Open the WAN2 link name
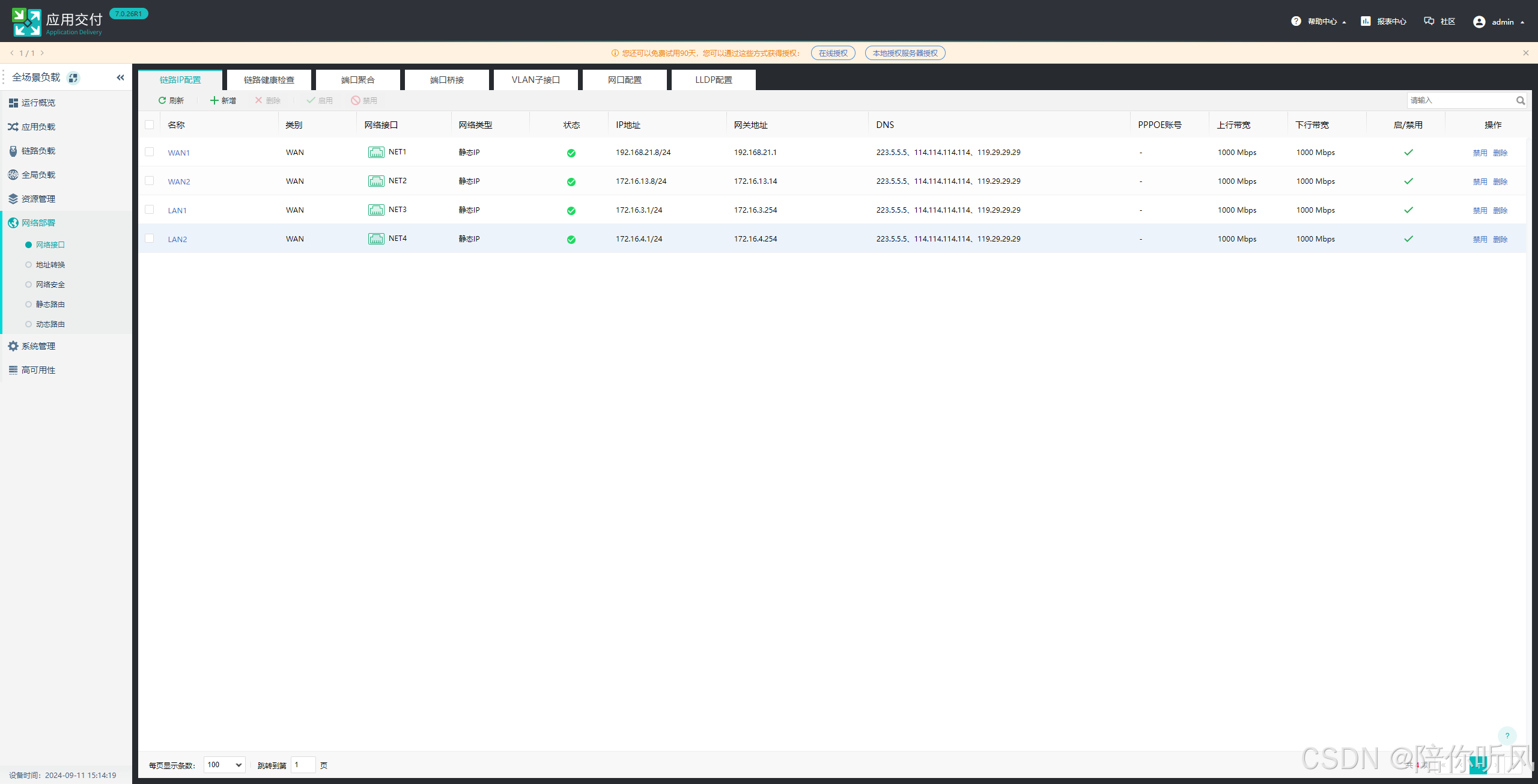1538x784 pixels. (178, 181)
